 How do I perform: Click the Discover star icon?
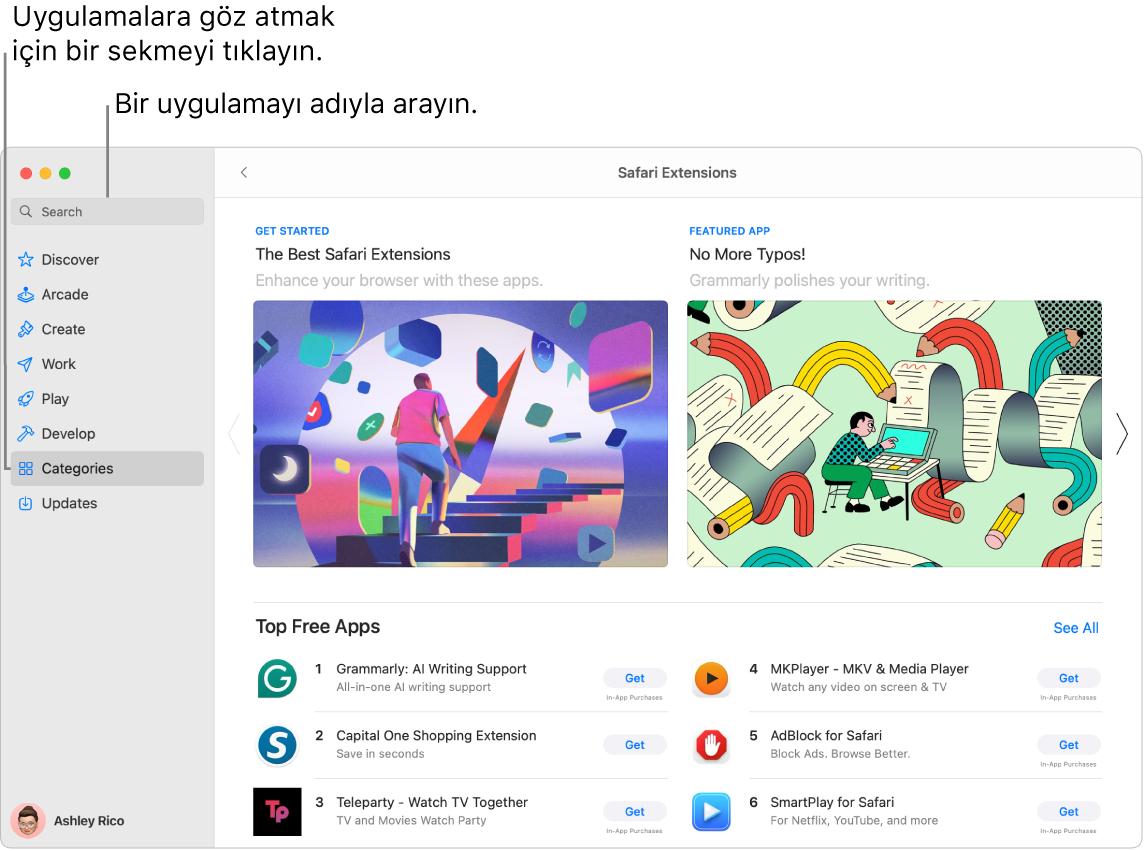click(26, 260)
